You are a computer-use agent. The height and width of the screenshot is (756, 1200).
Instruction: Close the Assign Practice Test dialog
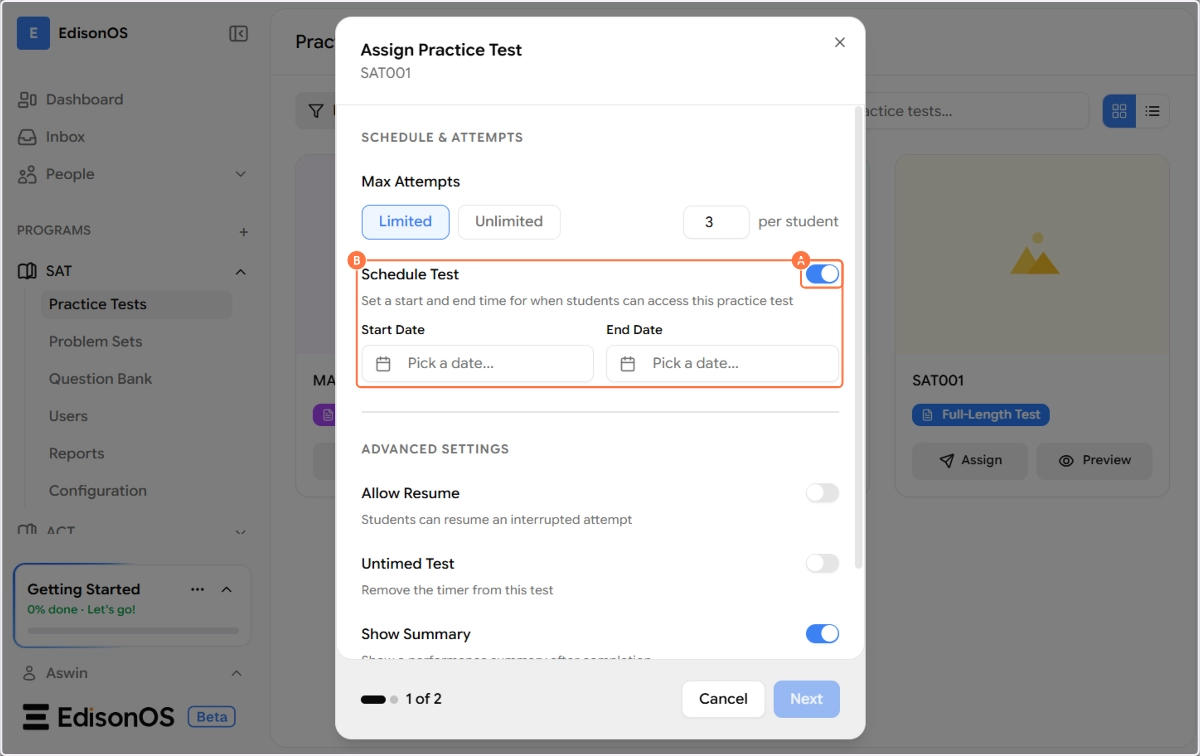click(x=839, y=42)
